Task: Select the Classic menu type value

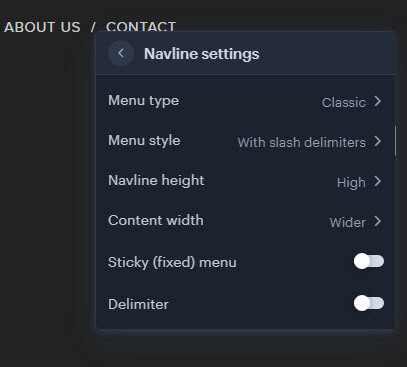Action: 344,102
